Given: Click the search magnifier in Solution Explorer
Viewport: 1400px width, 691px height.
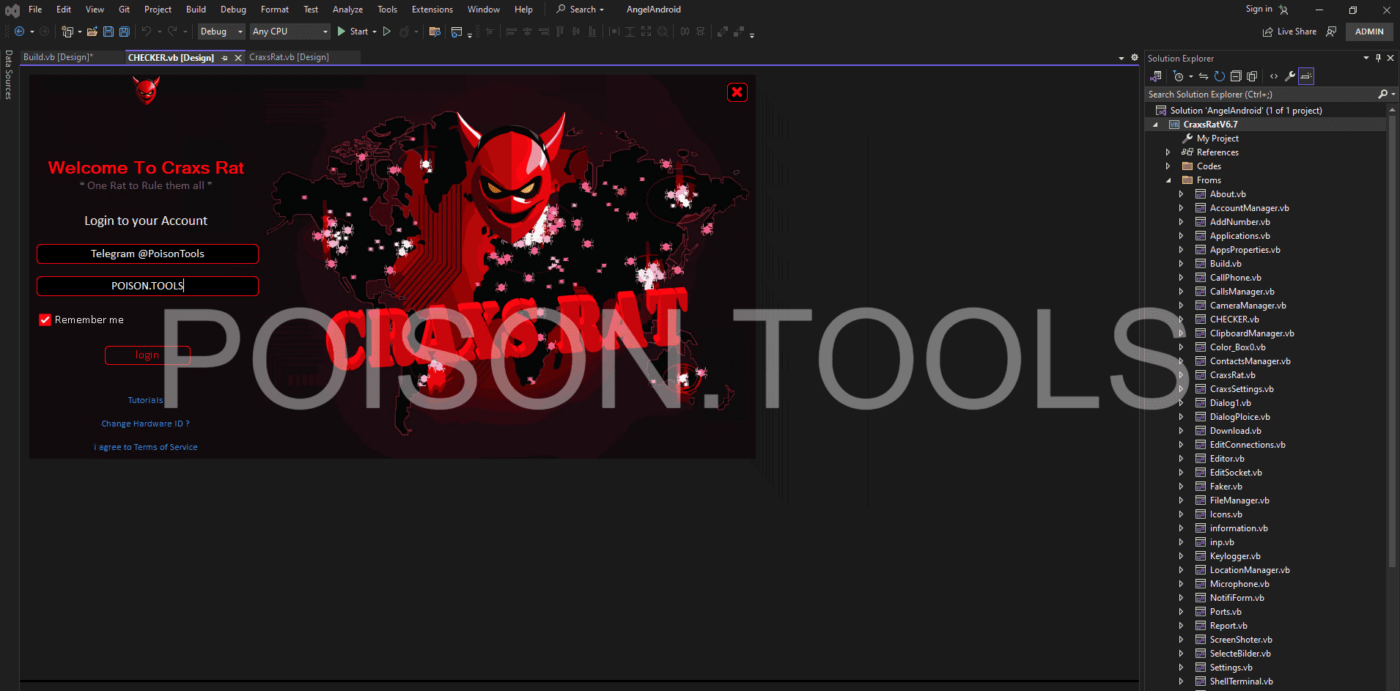Looking at the screenshot, I should coord(1383,94).
